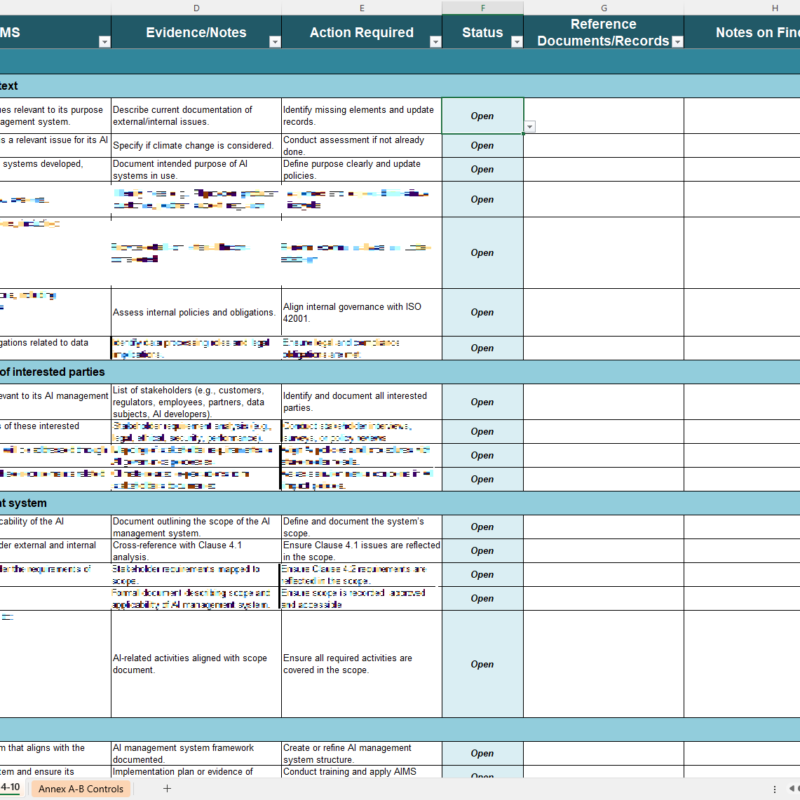Open the filter icon on the Evidence/Notes header
Image resolution: width=800 pixels, height=800 pixels.
(273, 41)
